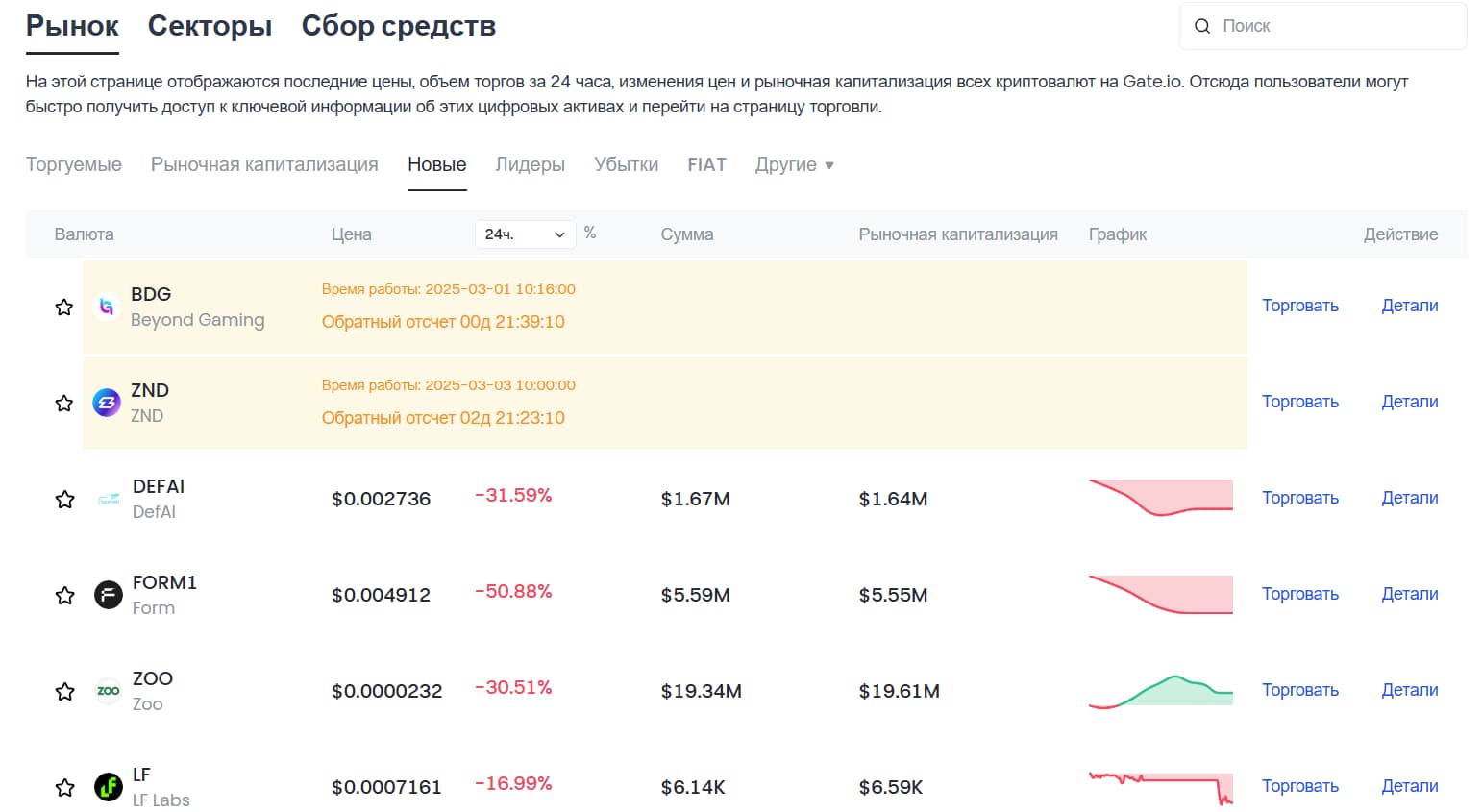Mark LF Labs as favorite
The width and height of the screenshot is (1482, 812).
click(64, 788)
